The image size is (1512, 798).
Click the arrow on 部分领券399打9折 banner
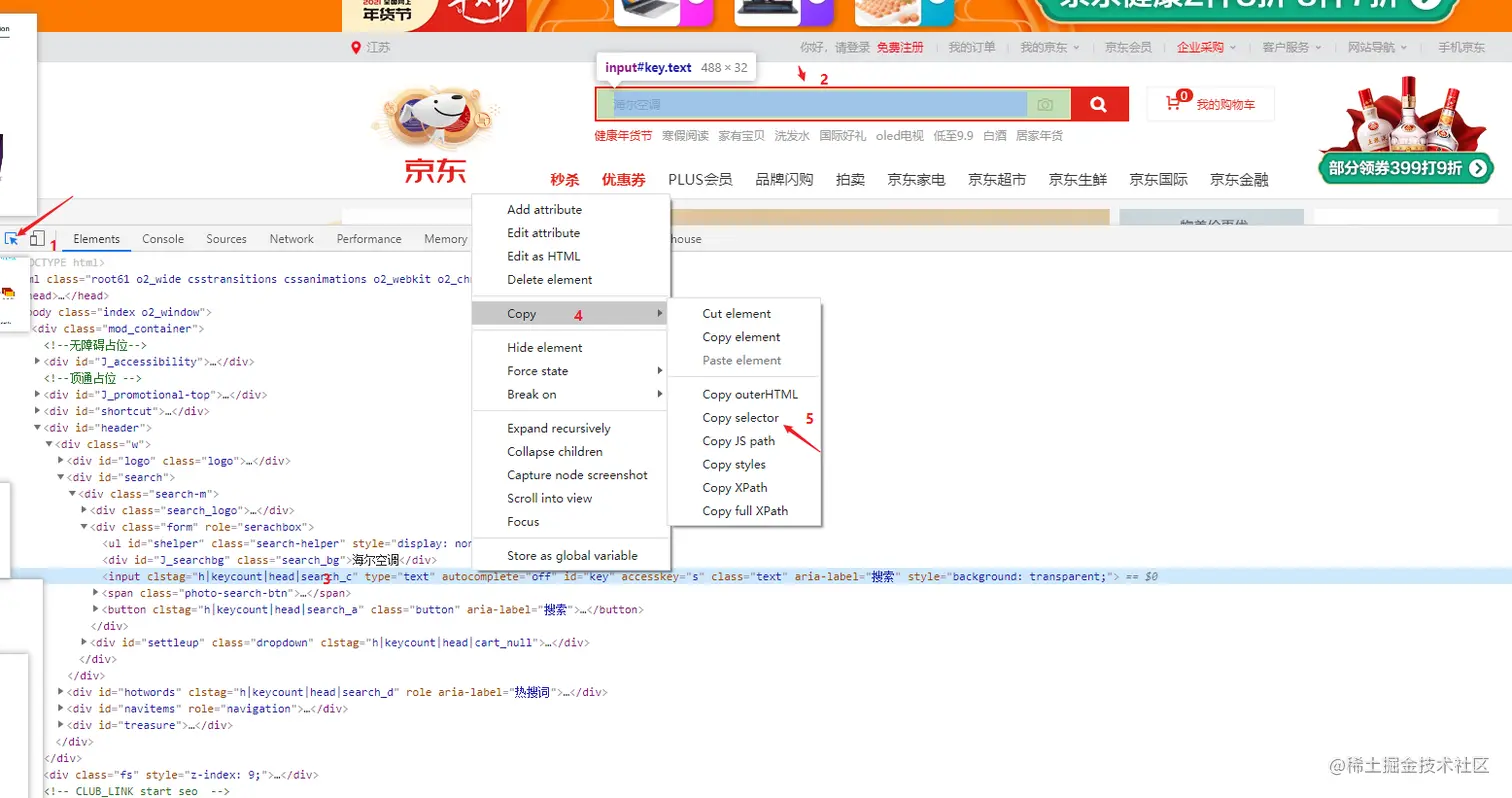pyautogui.click(x=1479, y=169)
